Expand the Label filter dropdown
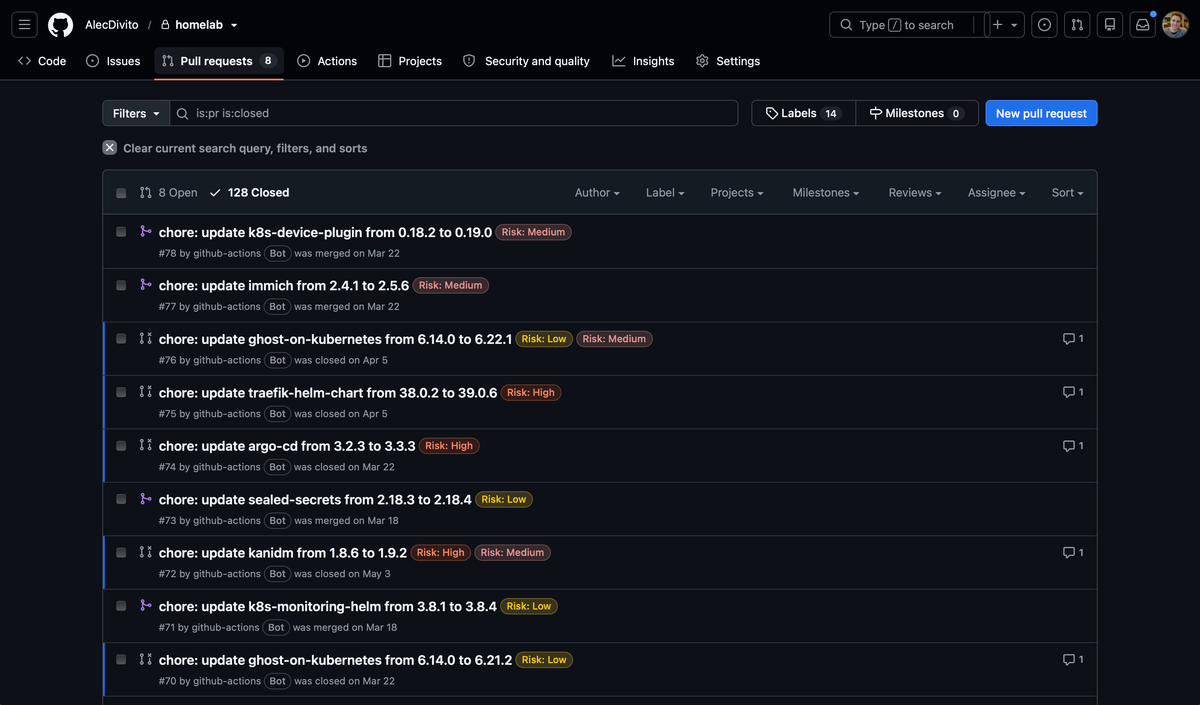This screenshot has width=1200, height=705. 665,193
